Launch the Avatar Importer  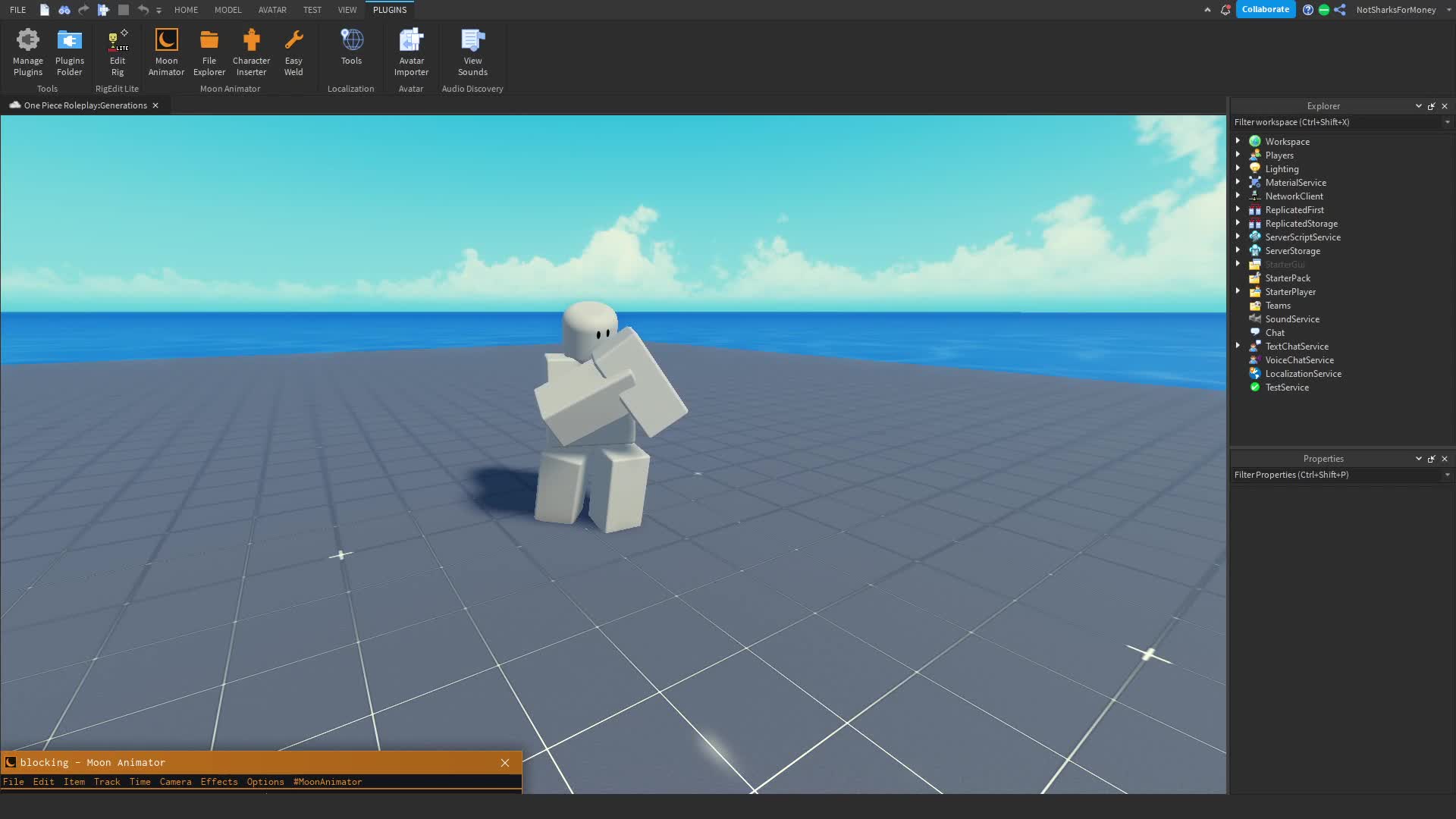tap(411, 51)
